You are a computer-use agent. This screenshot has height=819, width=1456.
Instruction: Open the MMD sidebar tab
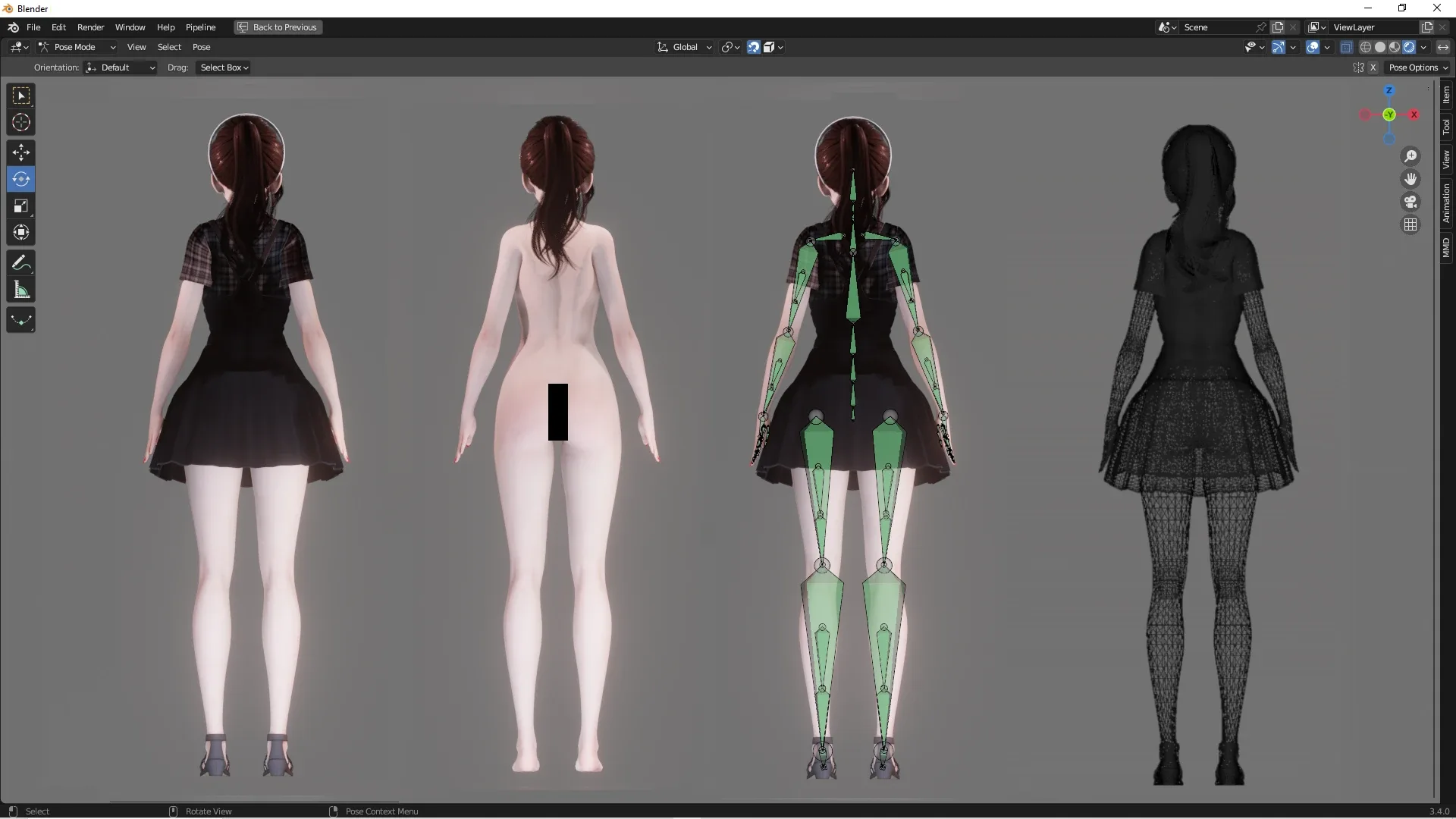tap(1446, 247)
